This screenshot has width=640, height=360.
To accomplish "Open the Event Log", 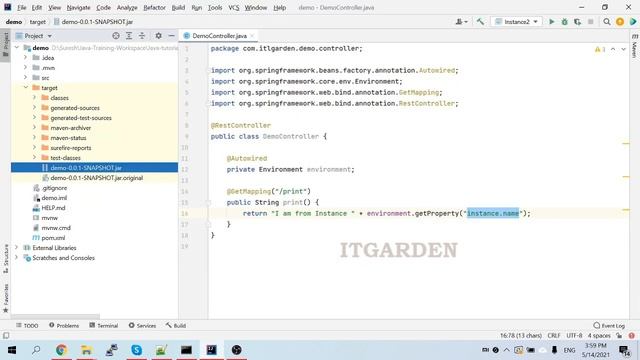I will coord(609,325).
